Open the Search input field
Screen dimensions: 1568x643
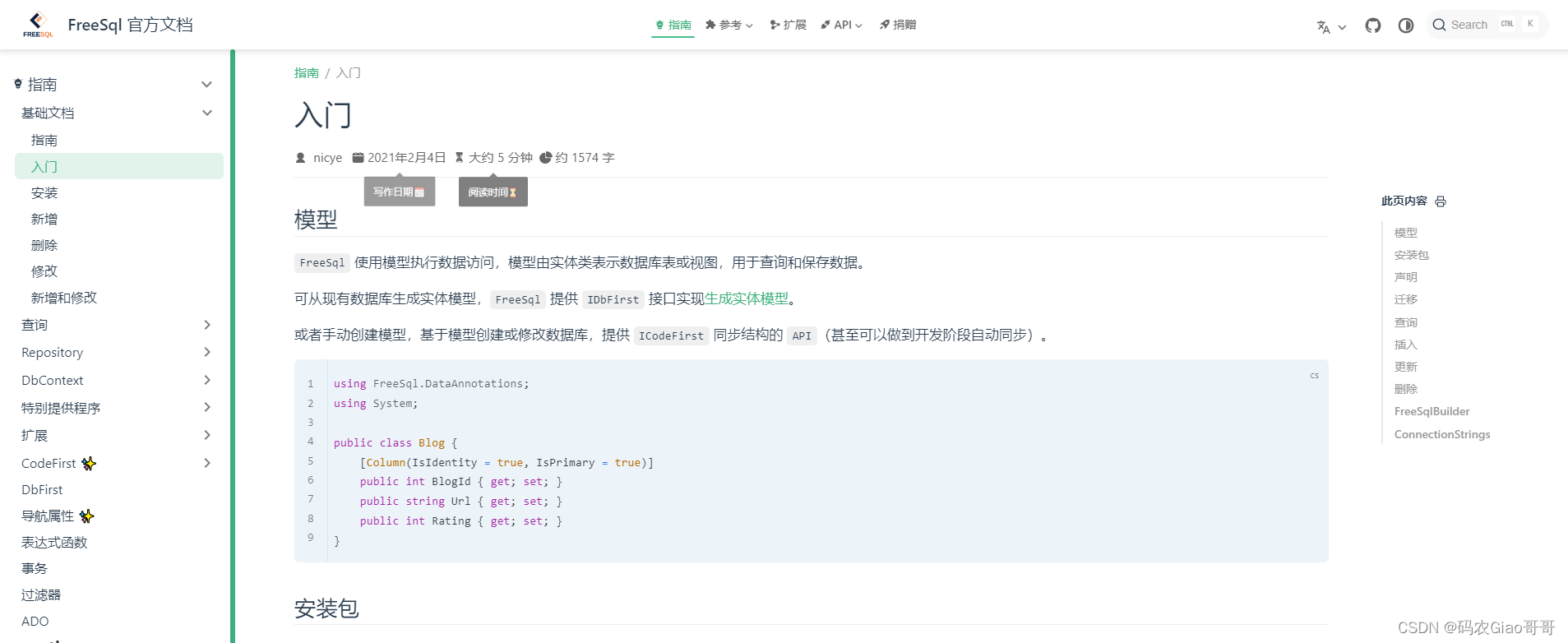[x=1487, y=25]
